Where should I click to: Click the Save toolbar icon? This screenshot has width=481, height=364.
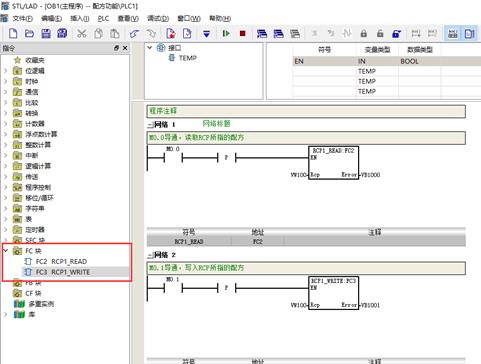pyautogui.click(x=46, y=33)
